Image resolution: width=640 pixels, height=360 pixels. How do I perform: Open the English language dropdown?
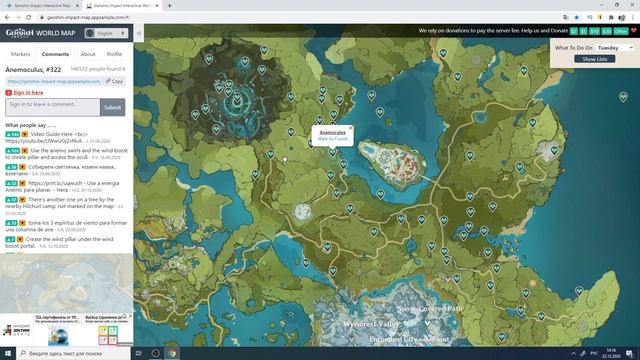click(106, 33)
